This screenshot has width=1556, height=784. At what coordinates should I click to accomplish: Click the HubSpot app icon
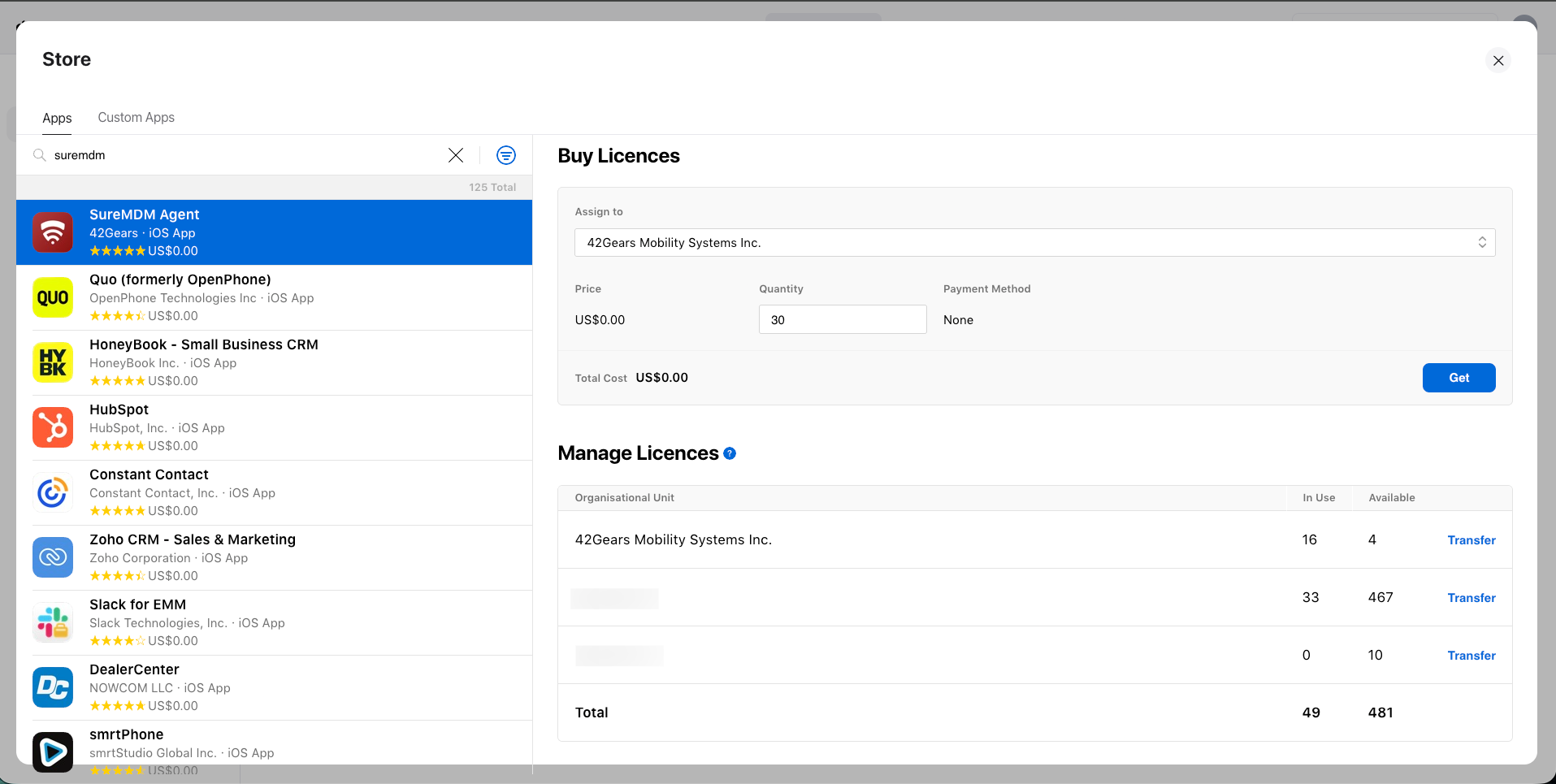[x=53, y=427]
